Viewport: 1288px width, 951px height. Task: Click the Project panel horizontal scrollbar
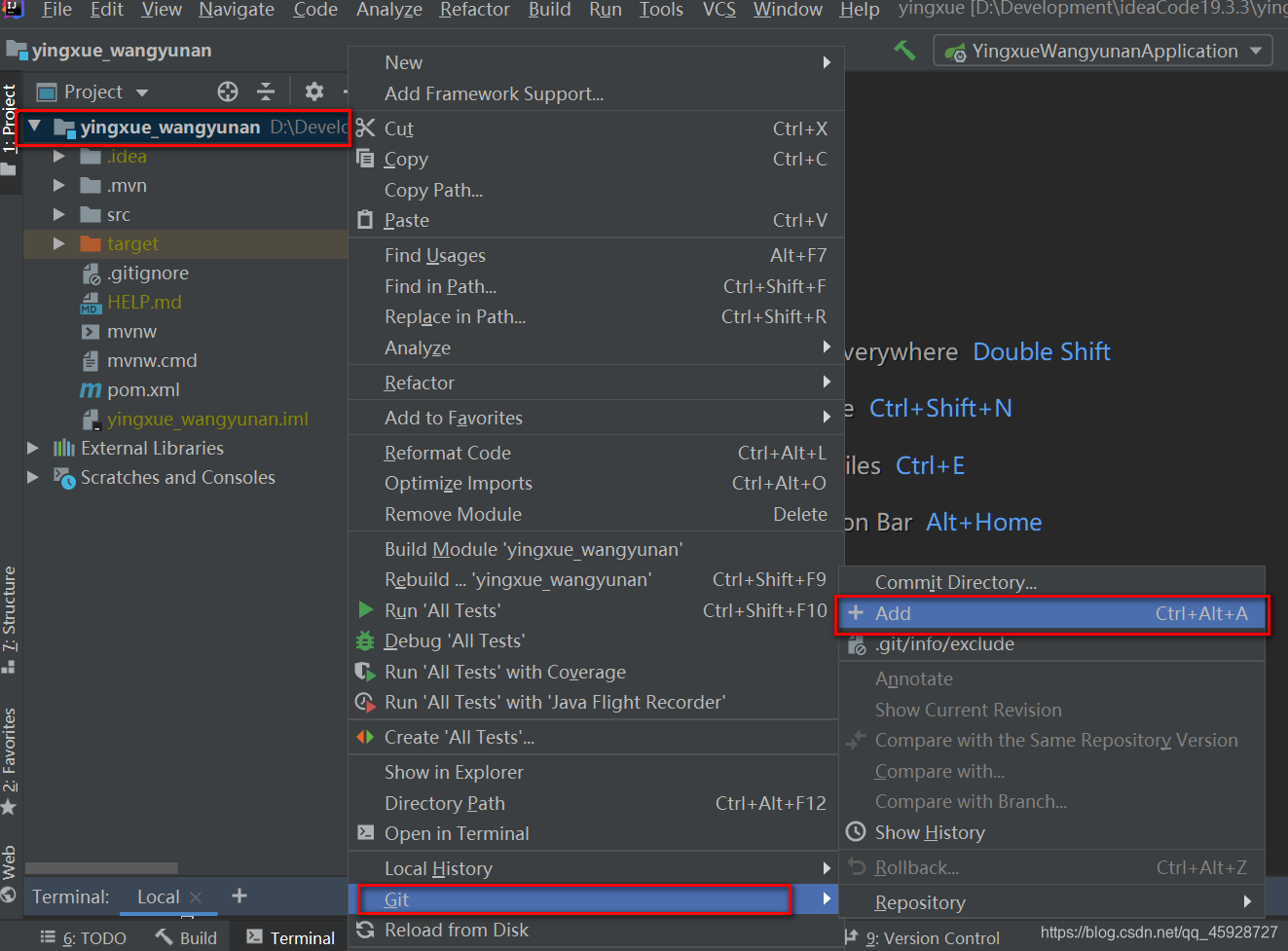101,867
